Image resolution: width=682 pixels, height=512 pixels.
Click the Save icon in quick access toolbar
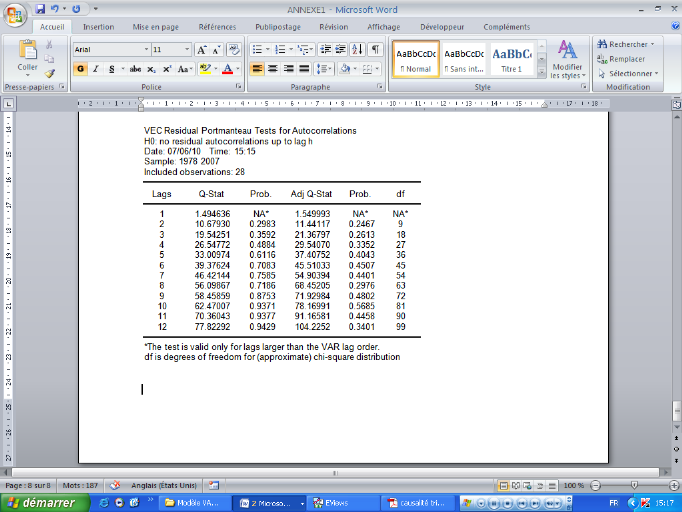(39, 8)
